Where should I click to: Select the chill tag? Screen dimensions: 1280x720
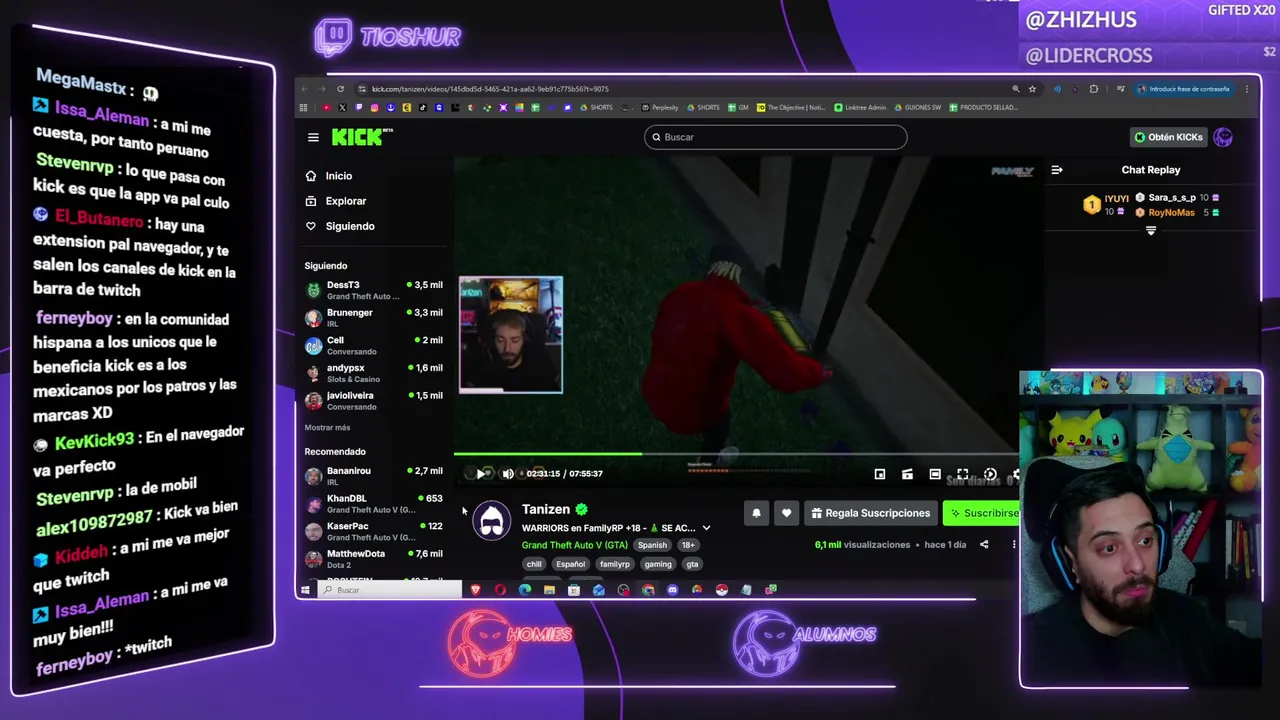click(x=534, y=564)
